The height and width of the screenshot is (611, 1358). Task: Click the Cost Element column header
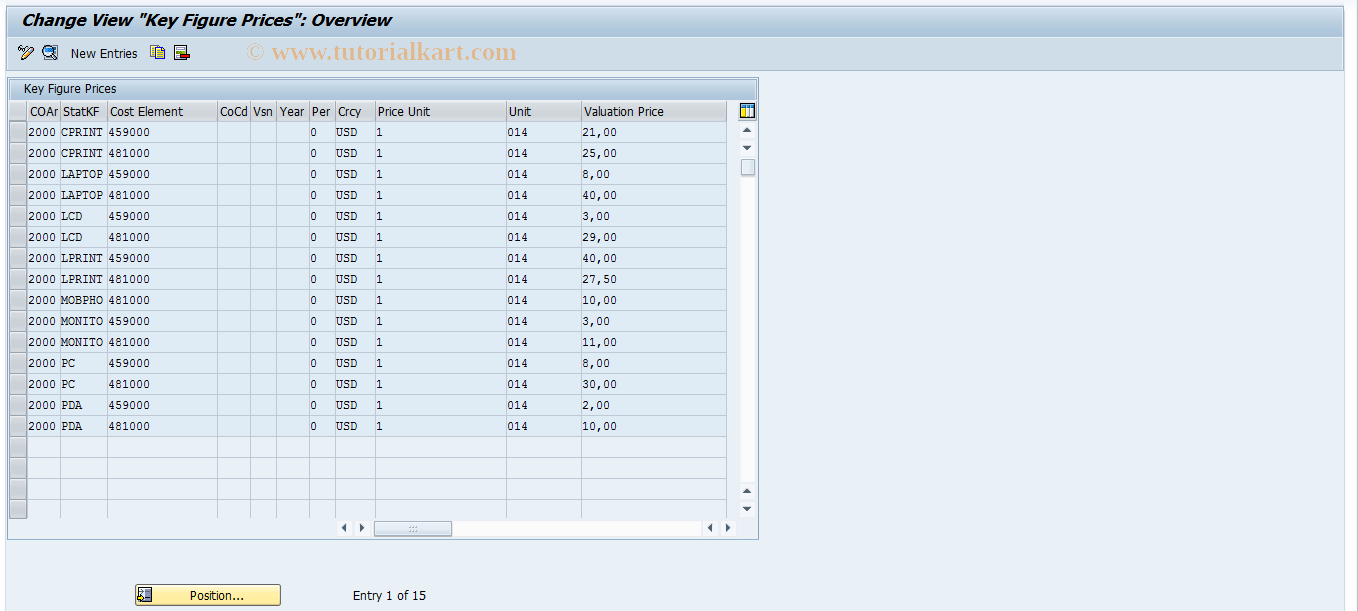coord(162,111)
